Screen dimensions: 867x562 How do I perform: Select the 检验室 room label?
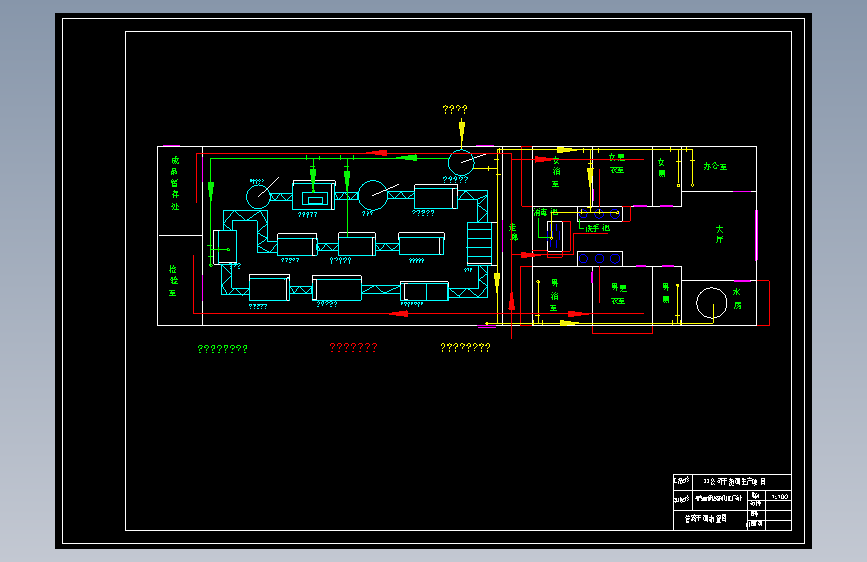point(173,280)
